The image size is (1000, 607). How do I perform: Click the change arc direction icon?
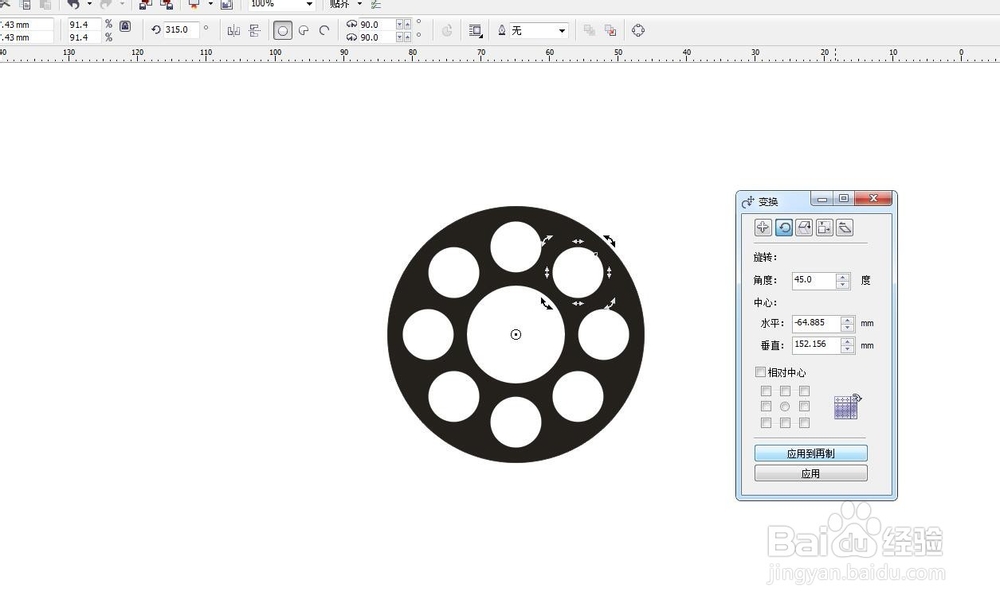tap(447, 30)
